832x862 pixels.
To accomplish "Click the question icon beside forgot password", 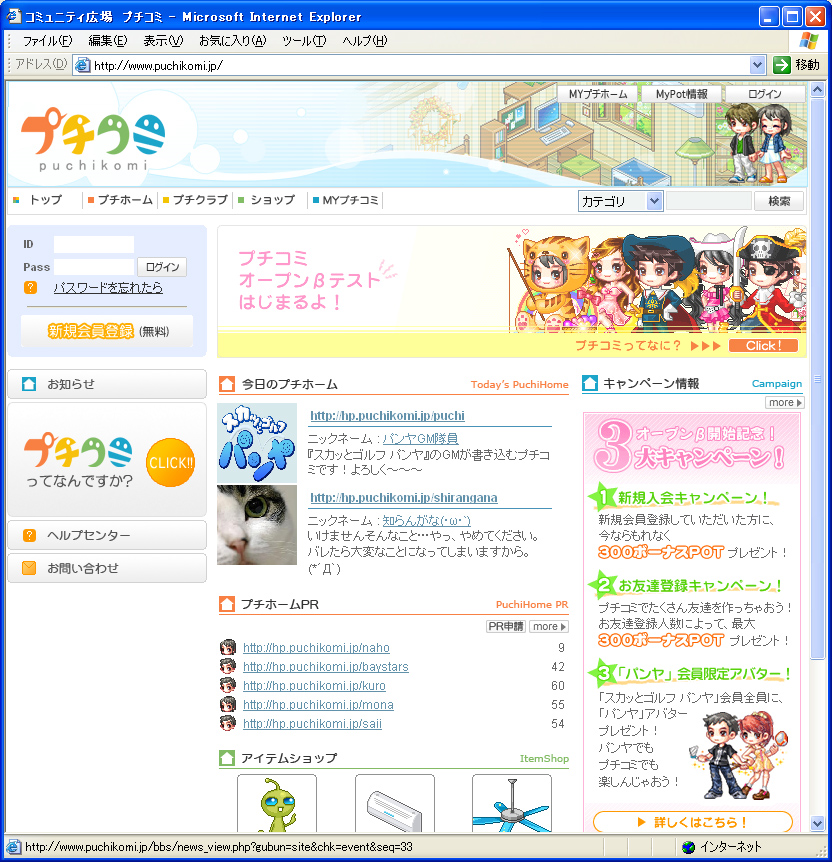I will pyautogui.click(x=31, y=288).
